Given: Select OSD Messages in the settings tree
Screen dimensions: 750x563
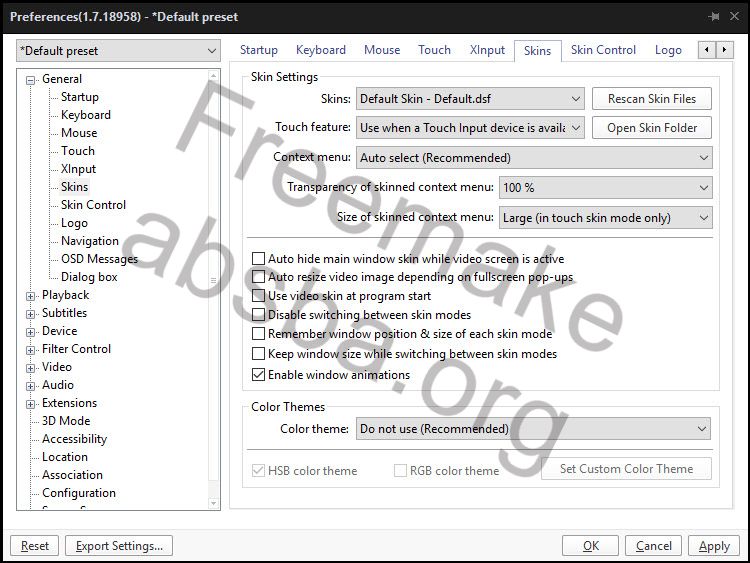Looking at the screenshot, I should [99, 259].
